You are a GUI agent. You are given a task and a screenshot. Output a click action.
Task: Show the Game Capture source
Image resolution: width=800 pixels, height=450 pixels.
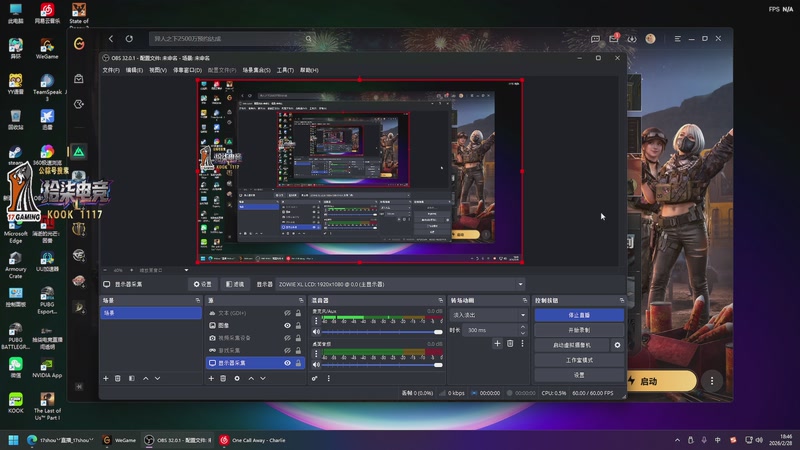[287, 351]
